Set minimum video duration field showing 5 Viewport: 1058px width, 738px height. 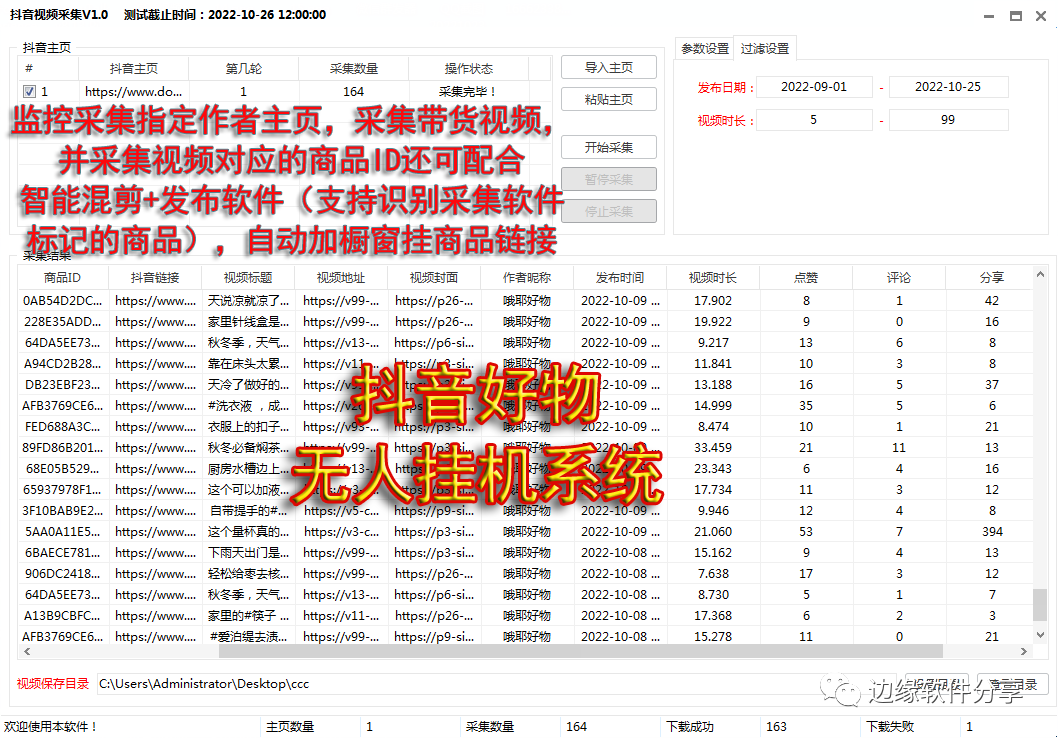(814, 119)
